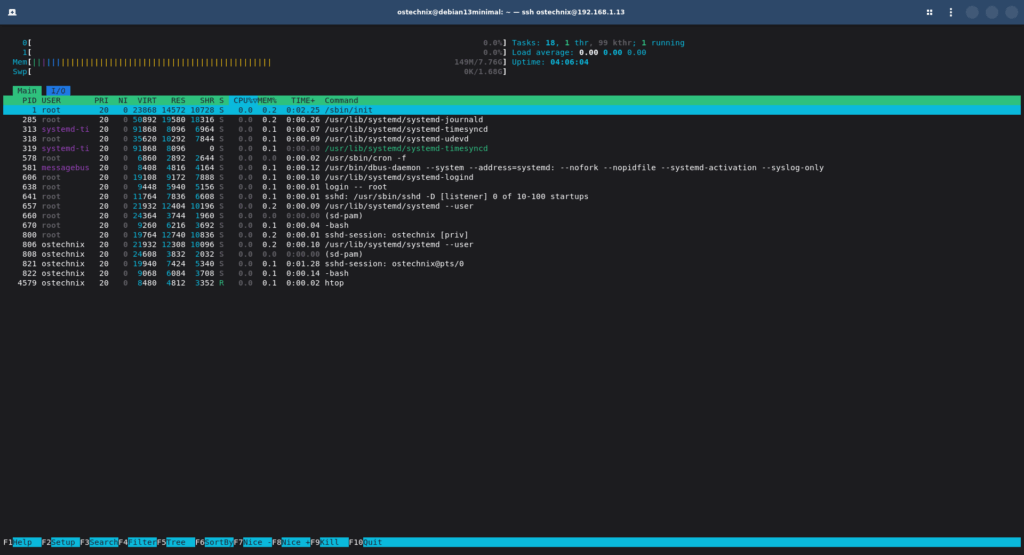
Task: Select the systemd-udevd process row
Action: (512, 139)
